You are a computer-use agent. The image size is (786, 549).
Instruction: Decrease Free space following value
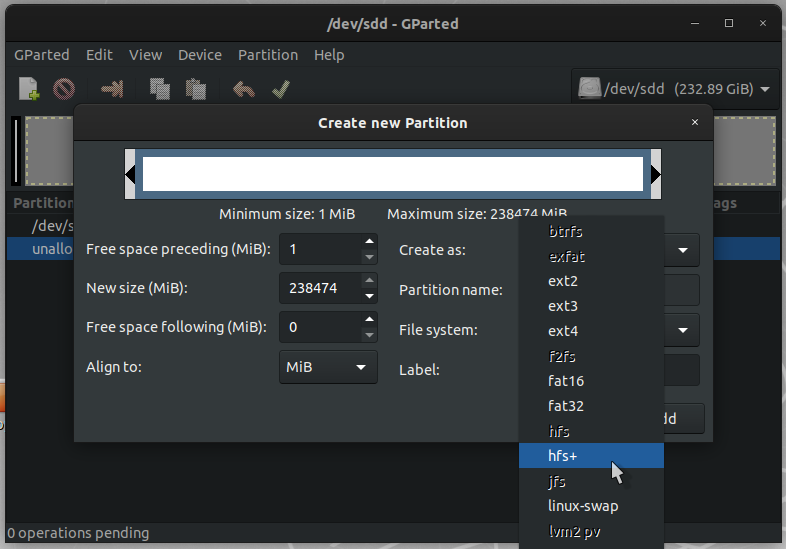pos(369,335)
